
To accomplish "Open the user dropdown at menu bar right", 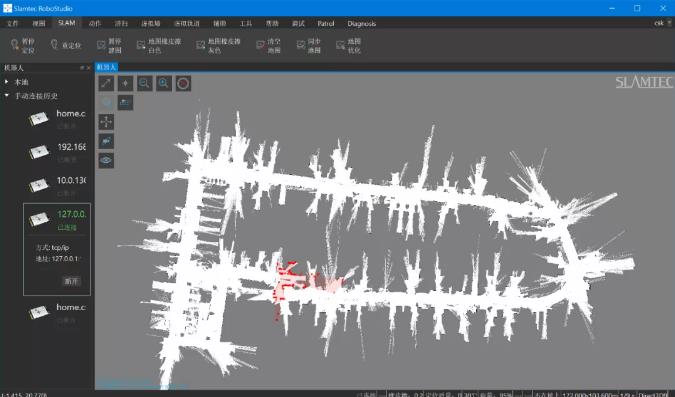I will coord(663,23).
